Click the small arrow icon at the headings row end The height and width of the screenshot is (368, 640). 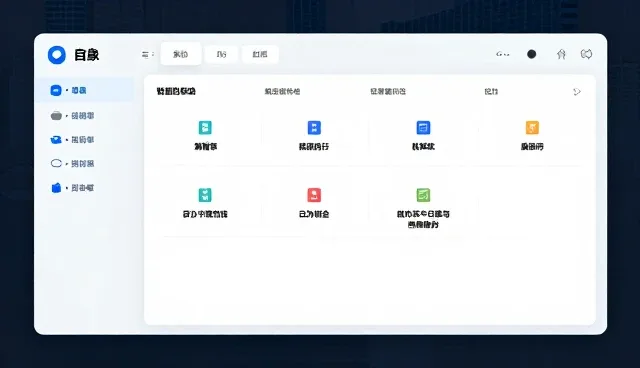point(577,92)
